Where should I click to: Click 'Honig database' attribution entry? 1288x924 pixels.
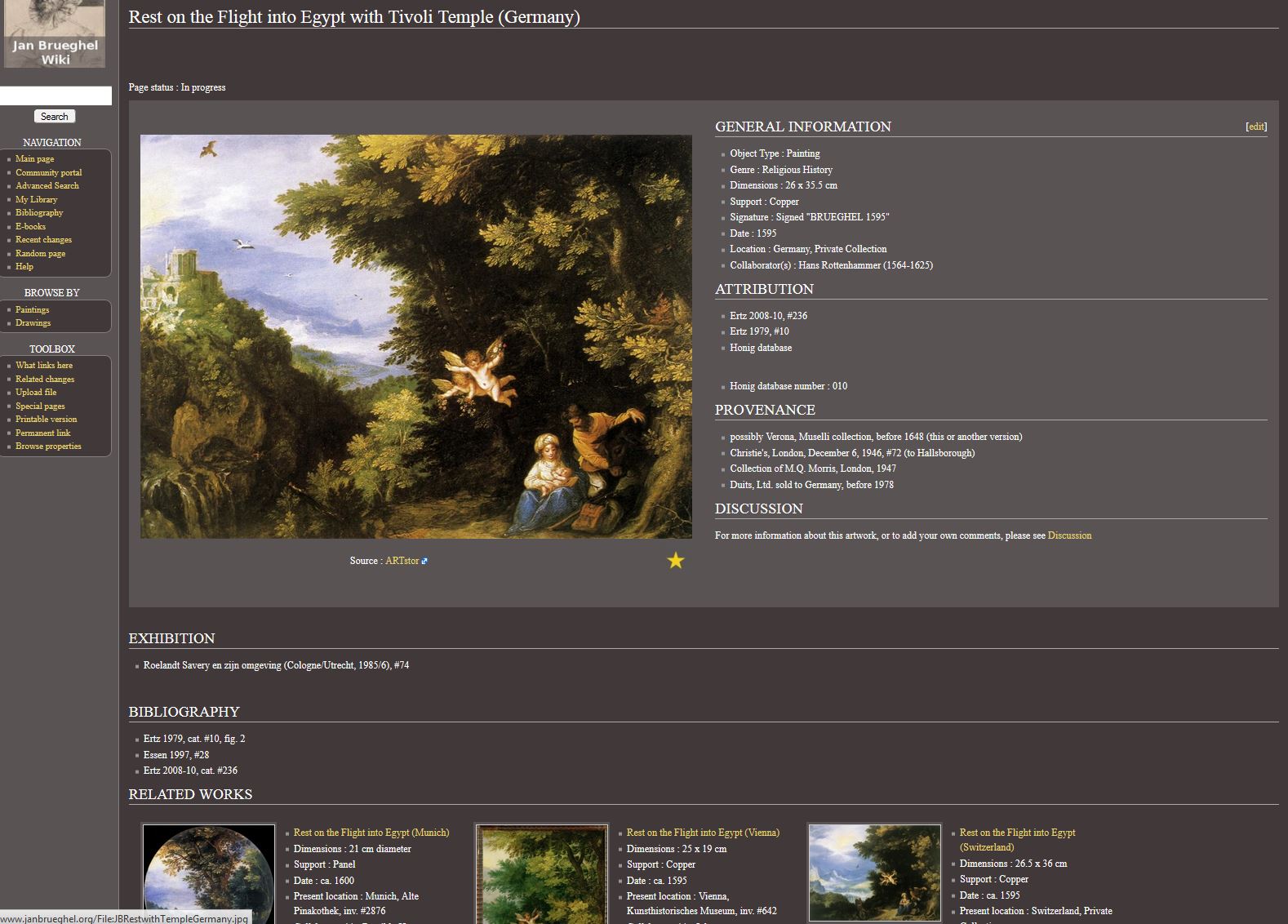(x=761, y=348)
